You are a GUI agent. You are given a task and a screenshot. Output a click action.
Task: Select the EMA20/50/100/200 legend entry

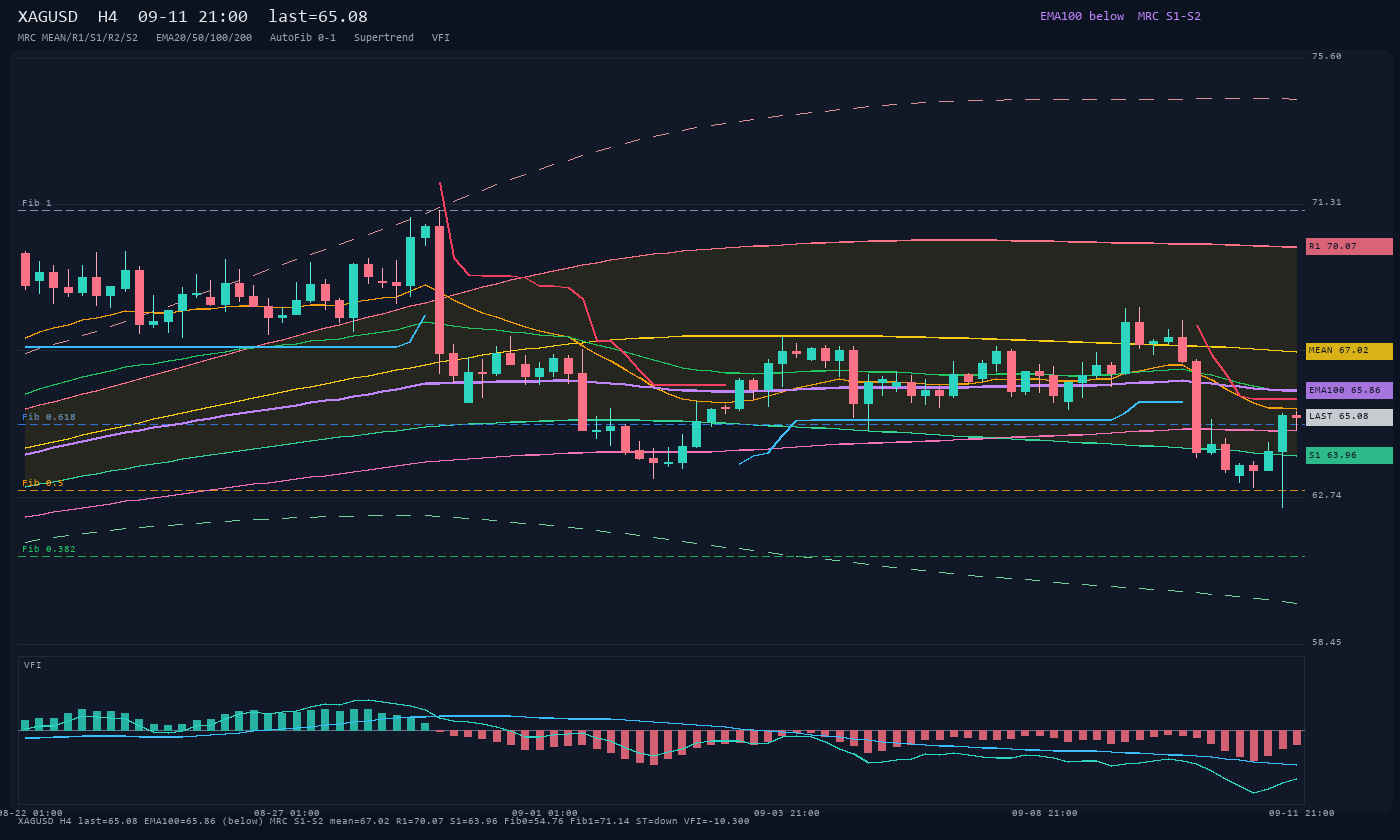pyautogui.click(x=204, y=38)
